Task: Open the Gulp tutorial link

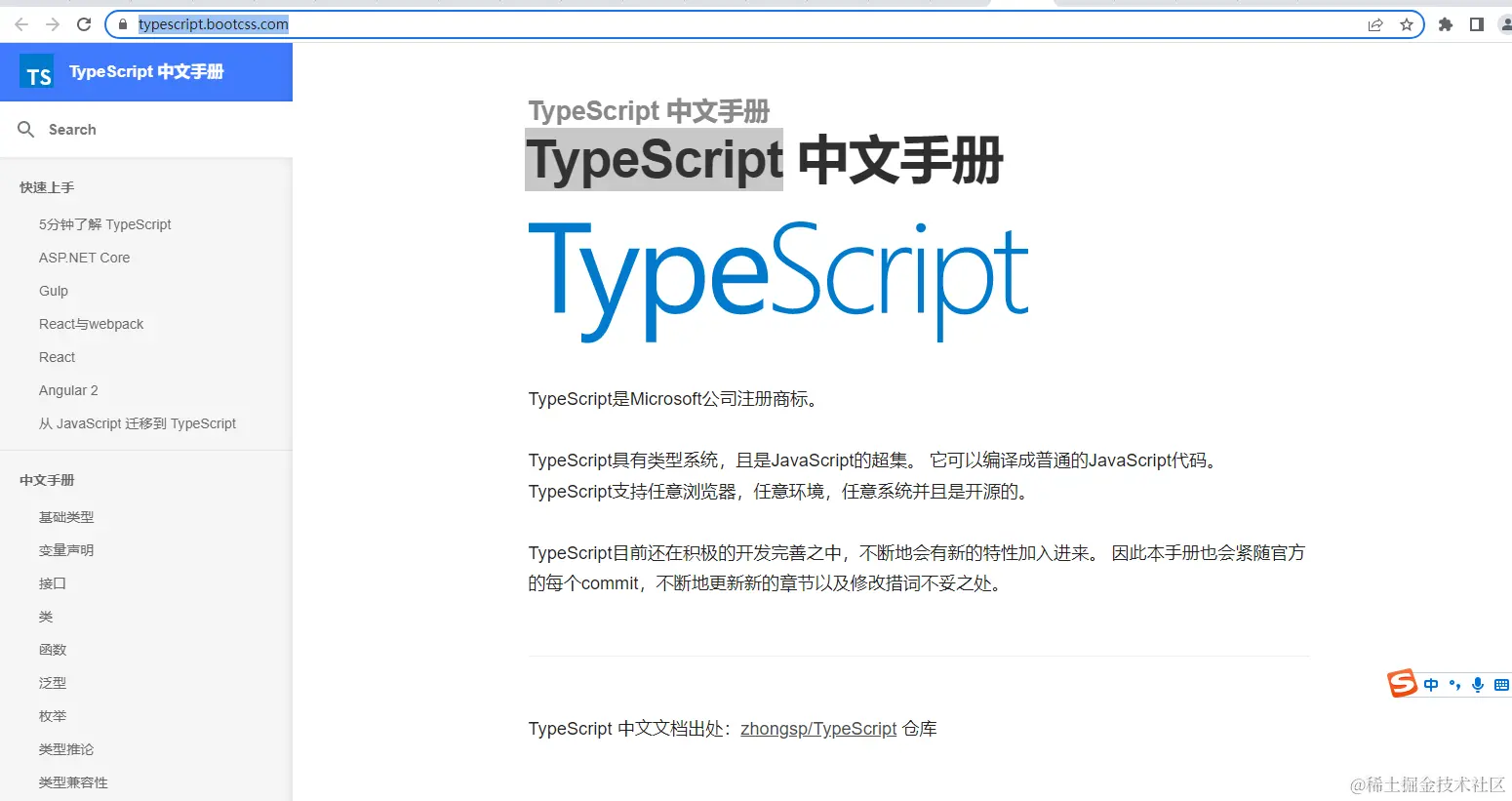Action: 54,291
